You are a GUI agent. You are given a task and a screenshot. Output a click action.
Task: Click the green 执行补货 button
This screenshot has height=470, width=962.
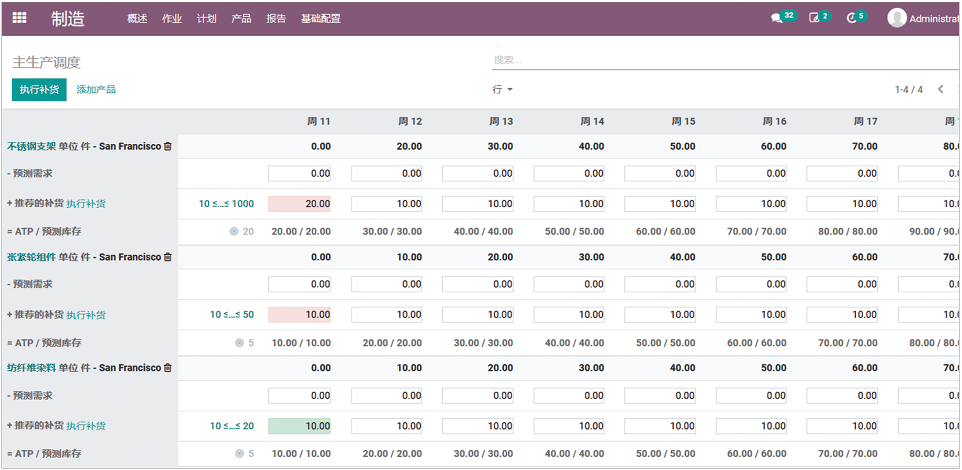click(x=39, y=90)
